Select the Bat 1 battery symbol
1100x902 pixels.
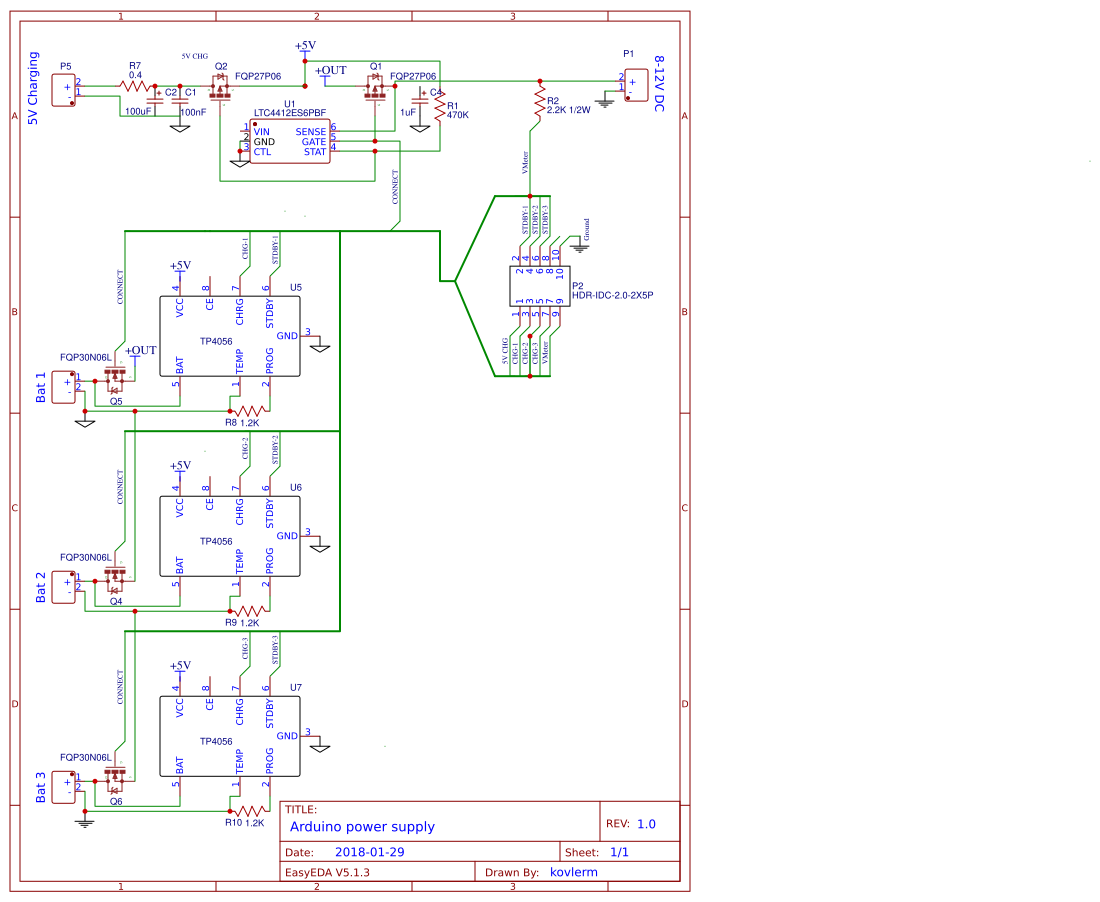point(64,385)
